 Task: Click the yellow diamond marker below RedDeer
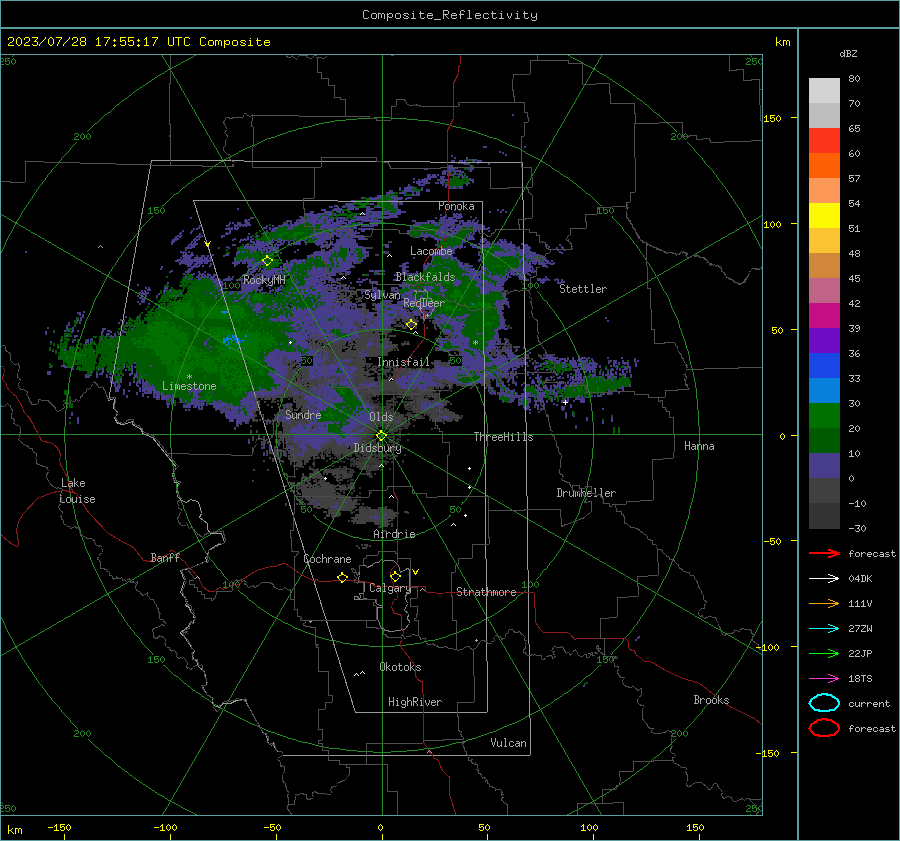(412, 325)
